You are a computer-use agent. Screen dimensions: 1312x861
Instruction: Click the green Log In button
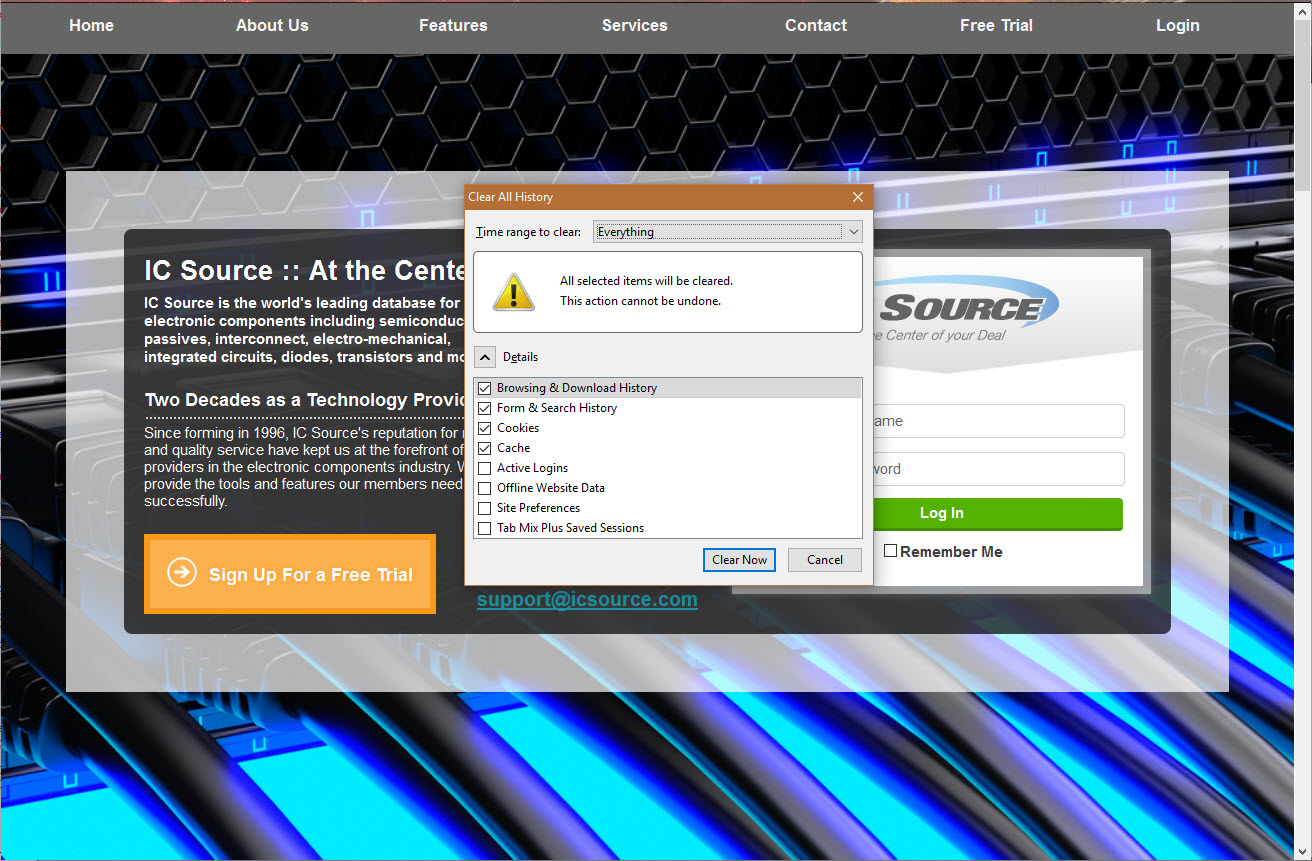pos(997,513)
